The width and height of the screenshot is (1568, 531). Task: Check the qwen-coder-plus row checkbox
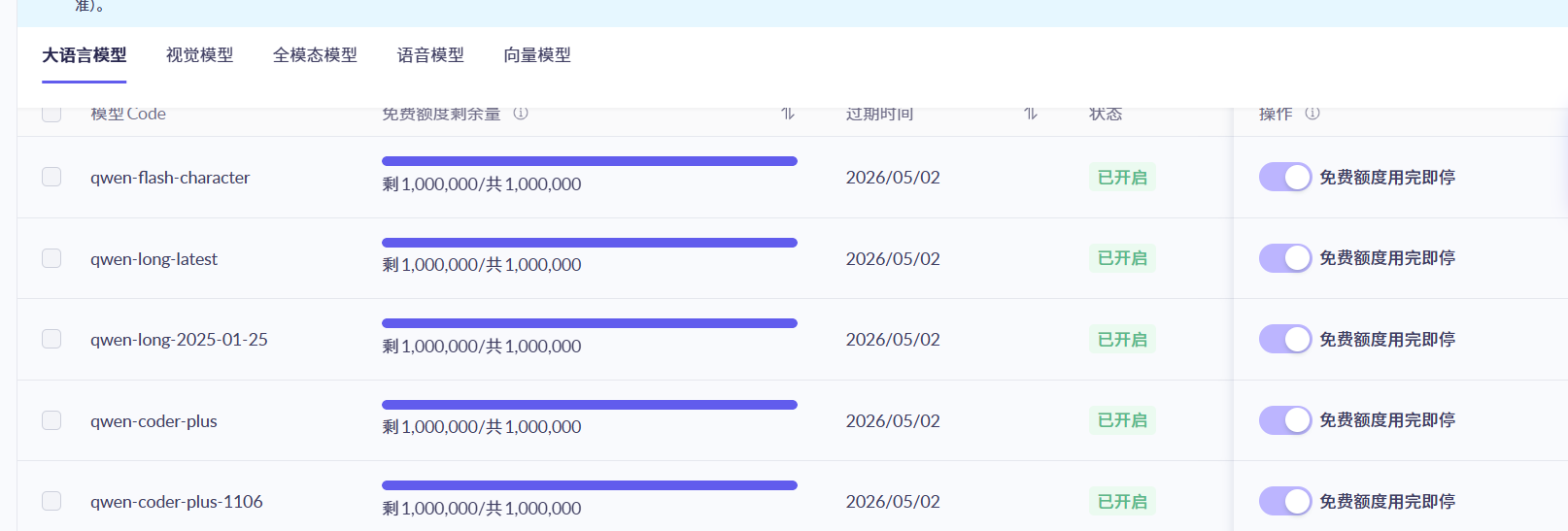[51, 420]
